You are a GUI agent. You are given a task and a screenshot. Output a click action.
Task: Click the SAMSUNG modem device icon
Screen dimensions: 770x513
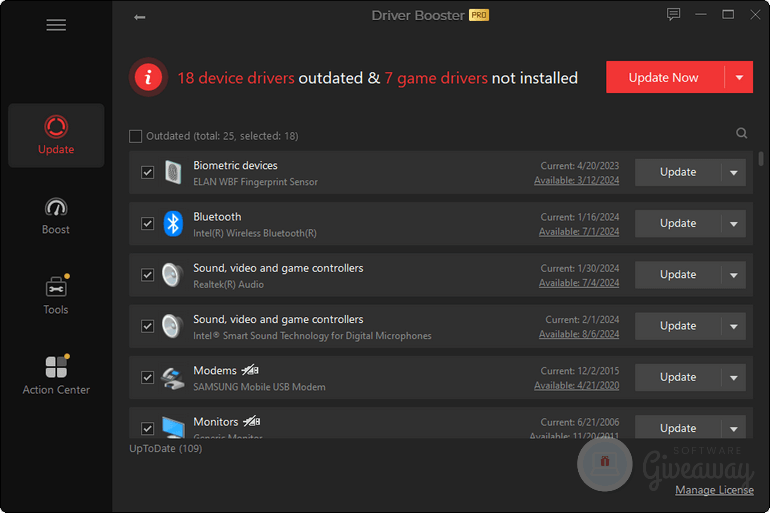173,378
